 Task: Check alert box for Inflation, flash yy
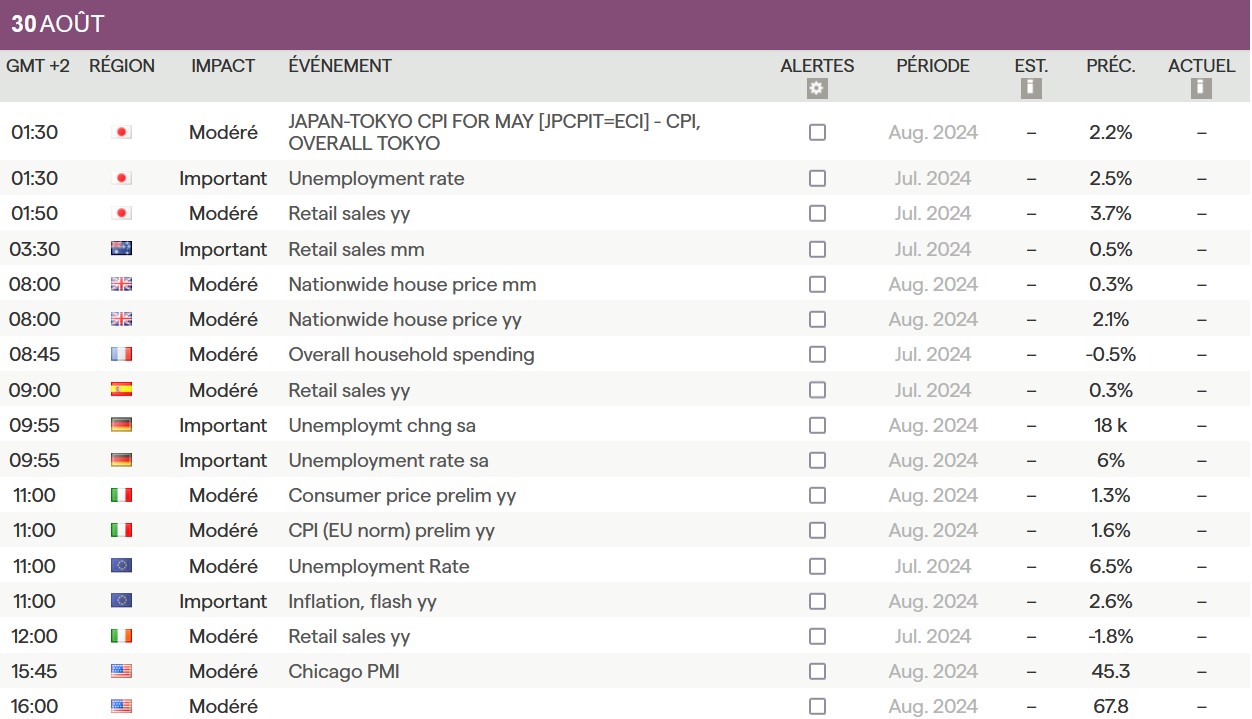point(817,601)
